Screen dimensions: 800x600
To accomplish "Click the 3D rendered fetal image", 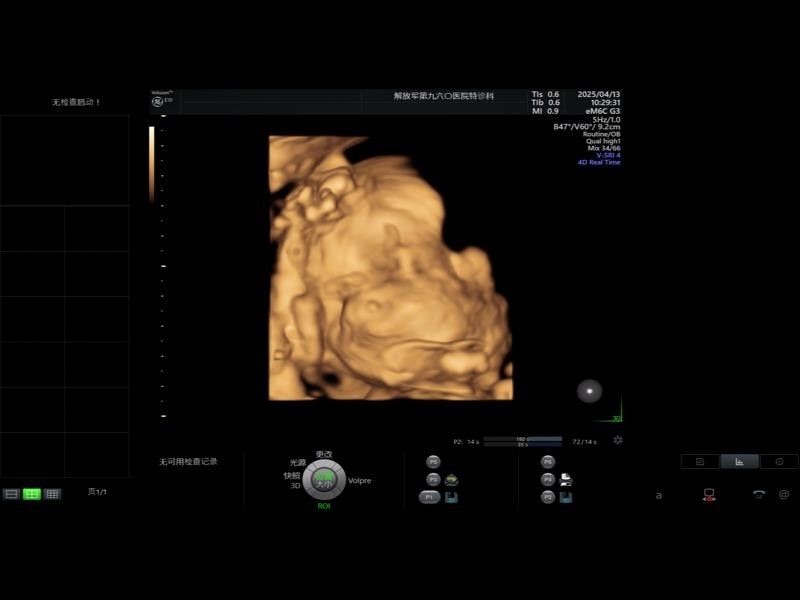I will click(390, 268).
